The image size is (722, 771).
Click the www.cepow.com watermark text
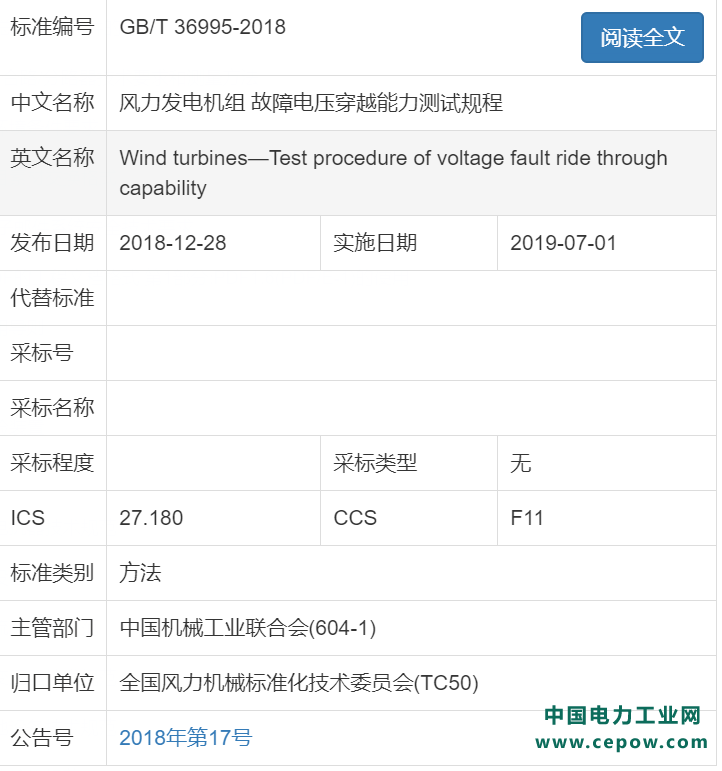tap(622, 742)
